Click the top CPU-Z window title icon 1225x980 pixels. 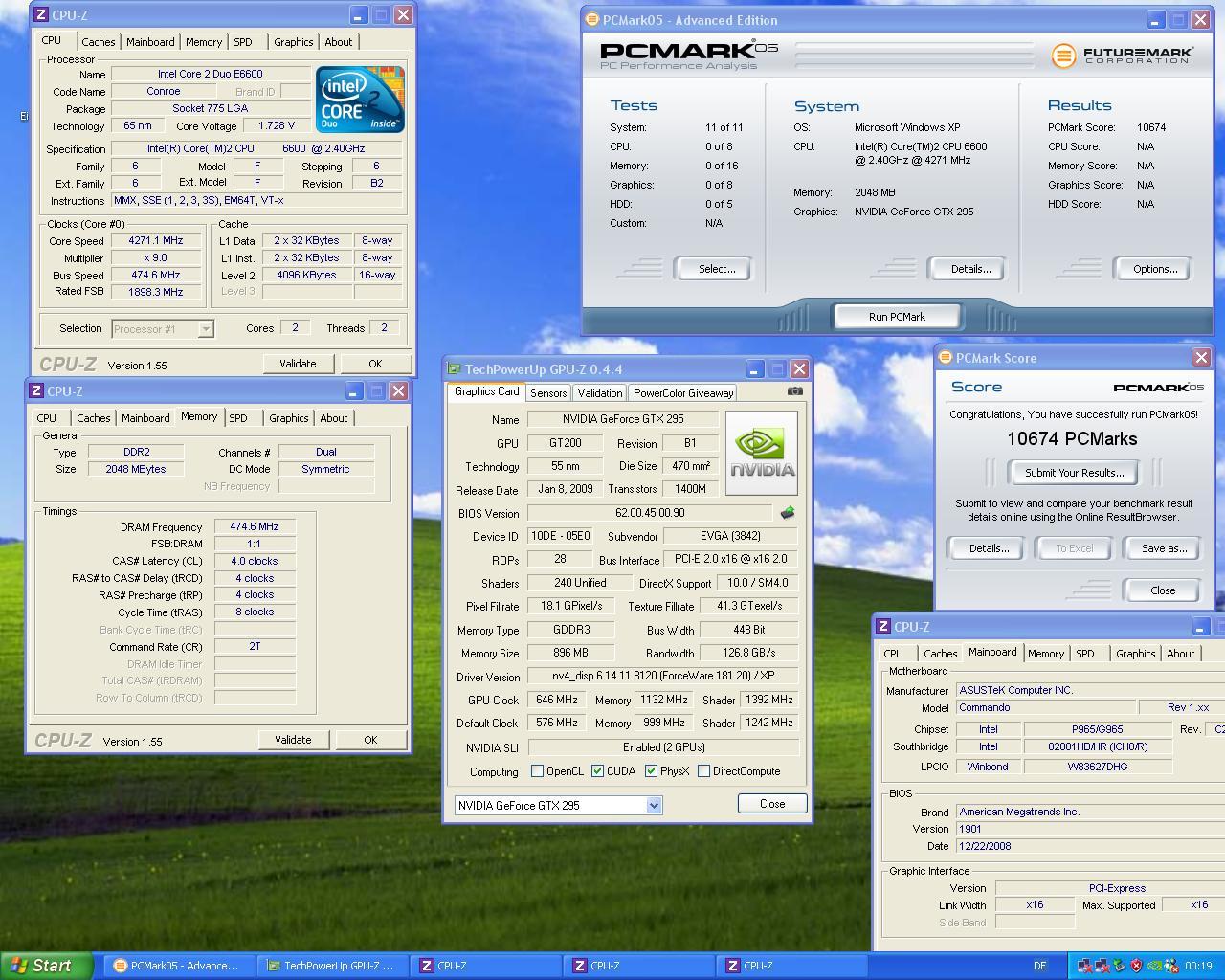coord(41,15)
